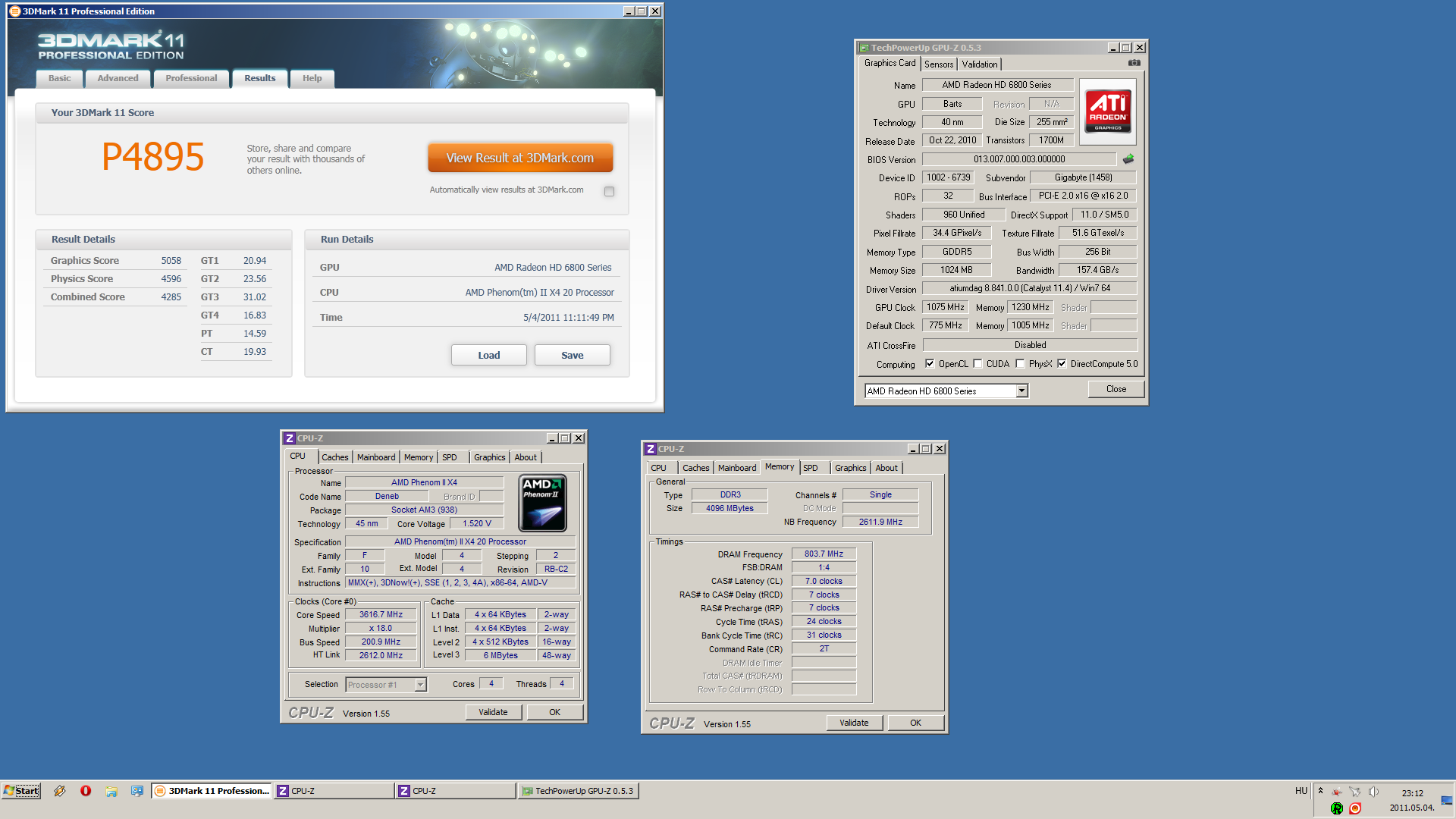1456x819 pixels.
Task: Click the 3DMark 11 window title icon
Action: [x=14, y=11]
